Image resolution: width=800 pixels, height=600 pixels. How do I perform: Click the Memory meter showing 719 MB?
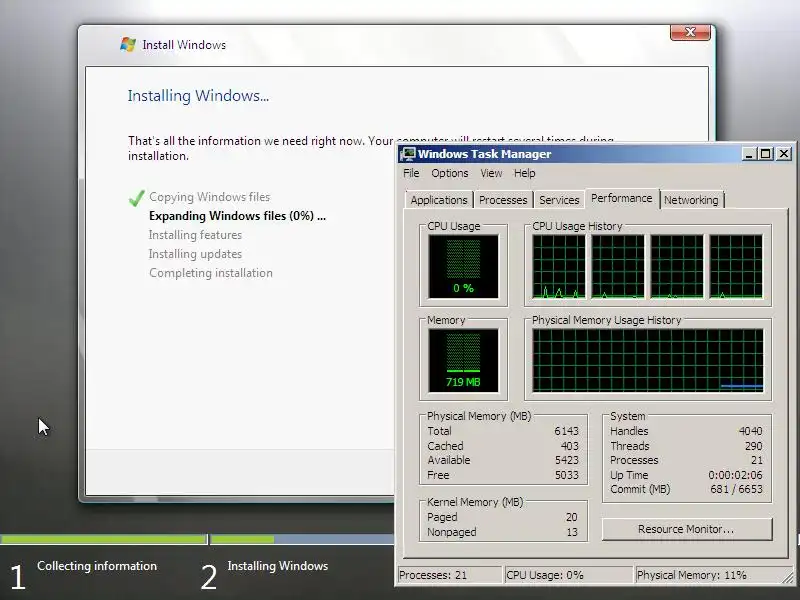(463, 360)
